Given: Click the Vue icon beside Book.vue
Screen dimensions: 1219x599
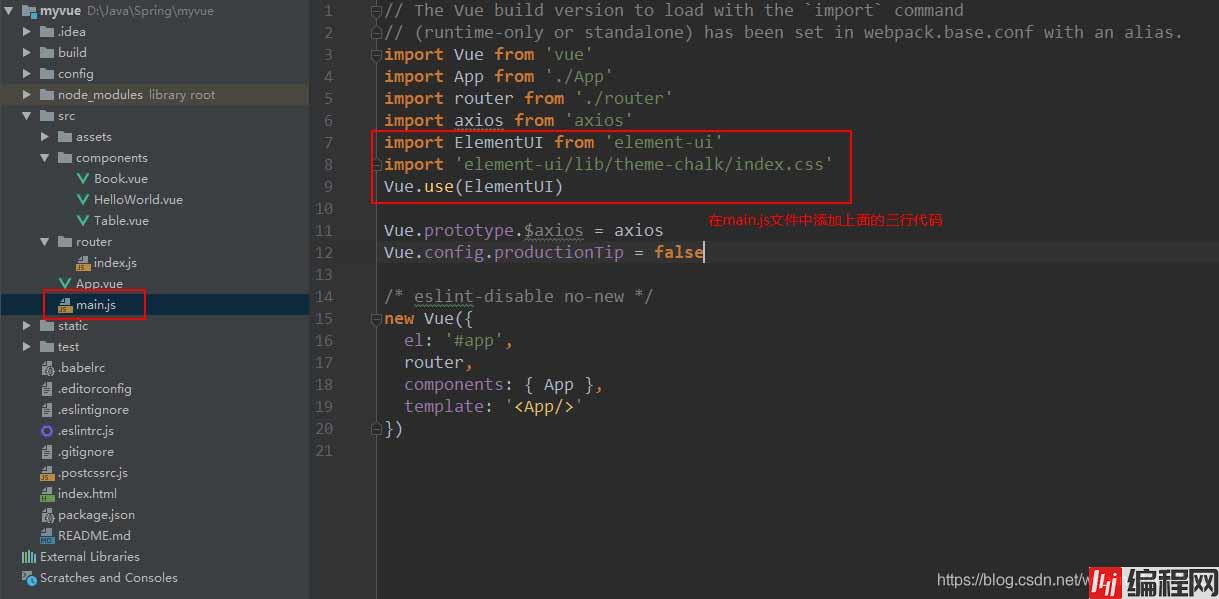Looking at the screenshot, I should (x=84, y=179).
